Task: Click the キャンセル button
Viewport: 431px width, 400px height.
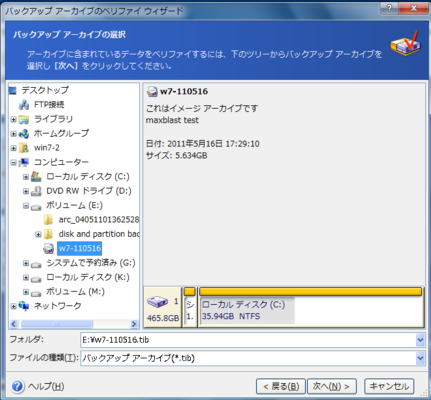Action: 389,386
